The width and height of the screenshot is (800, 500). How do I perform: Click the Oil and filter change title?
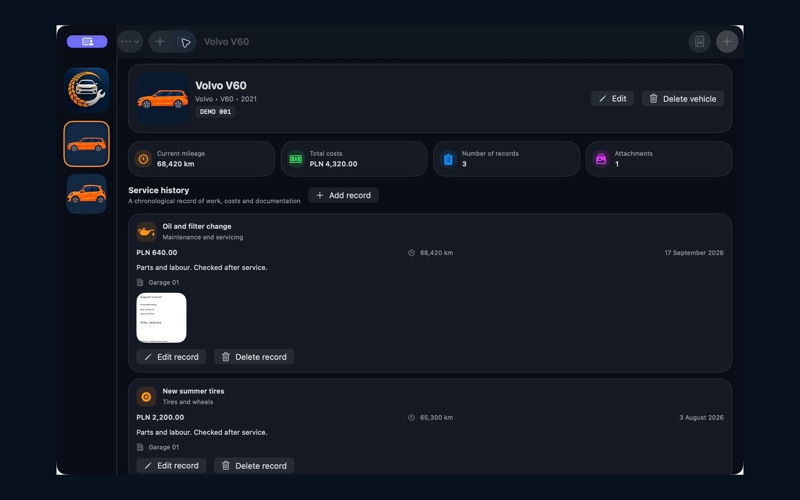tap(197, 226)
